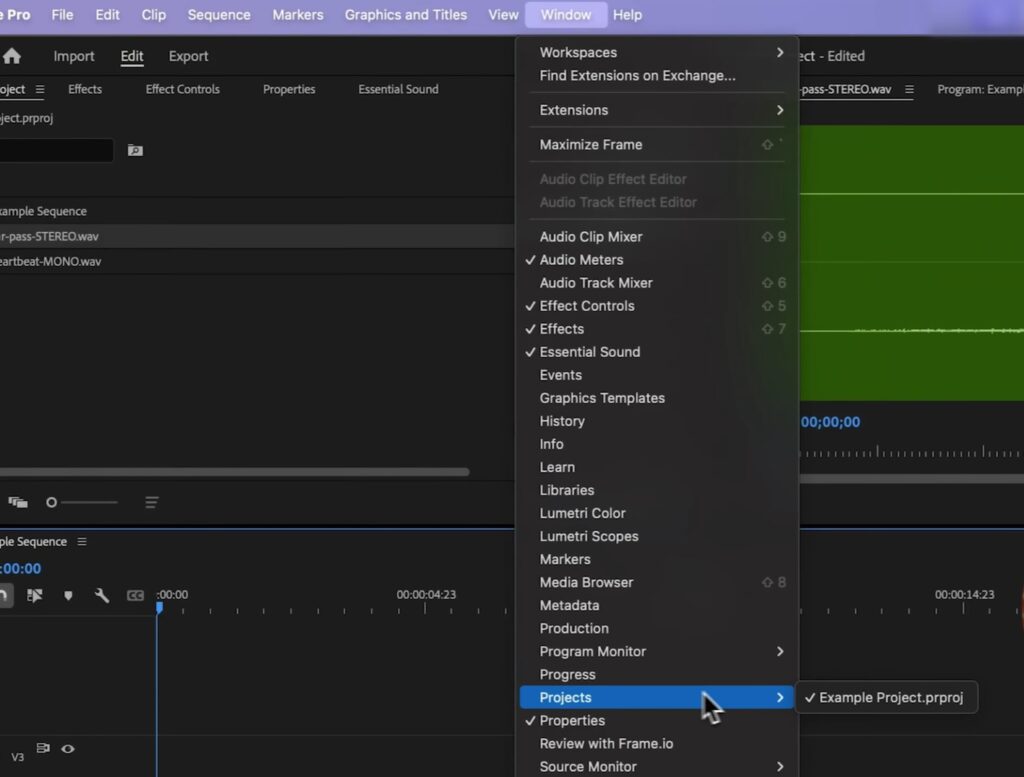Close the Window menu
Screen dimensions: 1024x777
click(566, 14)
